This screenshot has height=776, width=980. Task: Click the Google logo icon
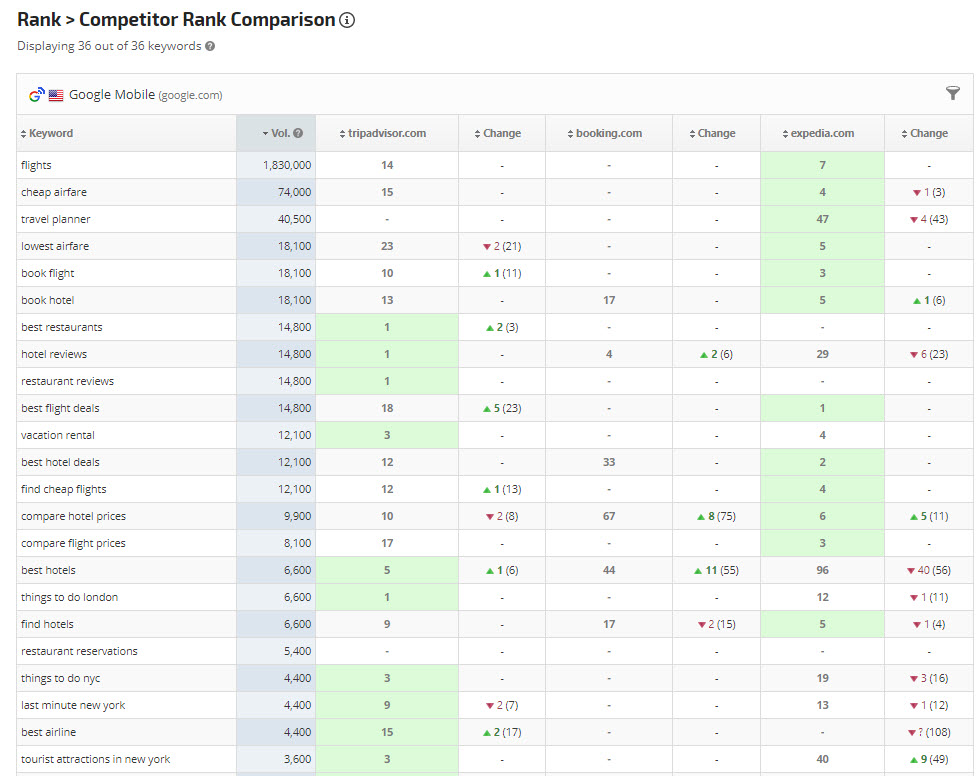(x=36, y=95)
